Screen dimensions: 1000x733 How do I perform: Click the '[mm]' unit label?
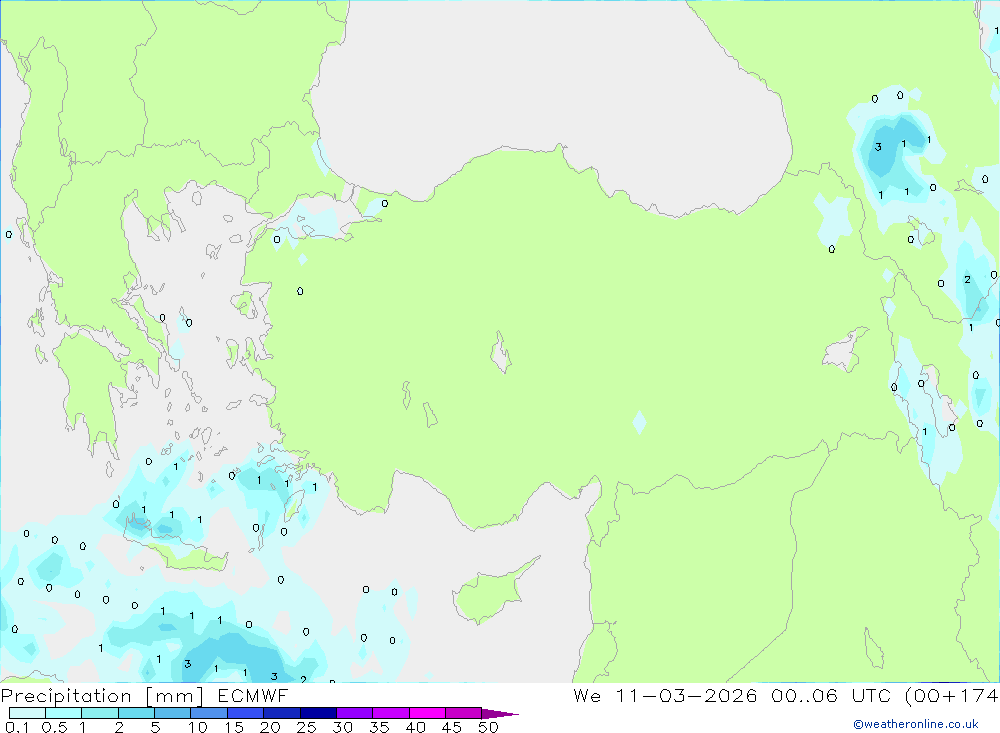175,697
